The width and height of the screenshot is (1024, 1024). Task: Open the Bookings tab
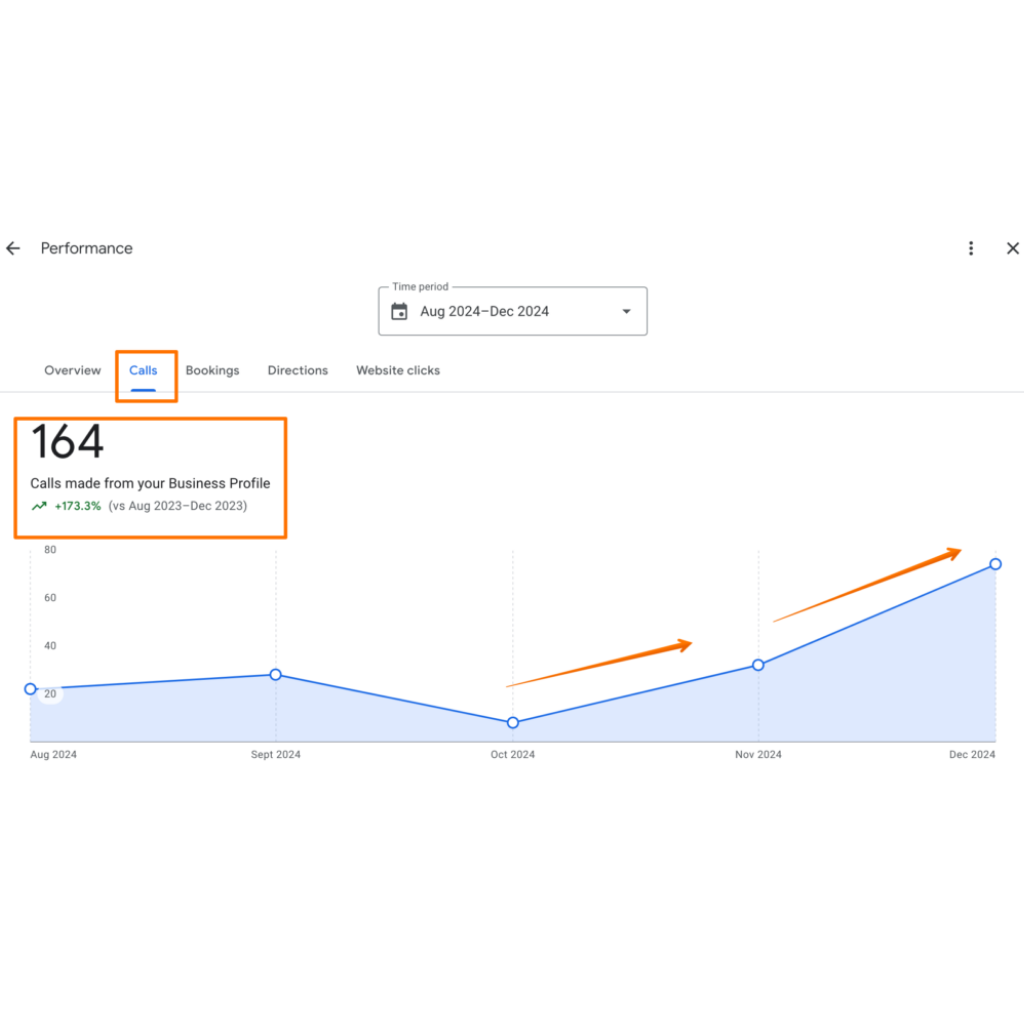[x=212, y=370]
